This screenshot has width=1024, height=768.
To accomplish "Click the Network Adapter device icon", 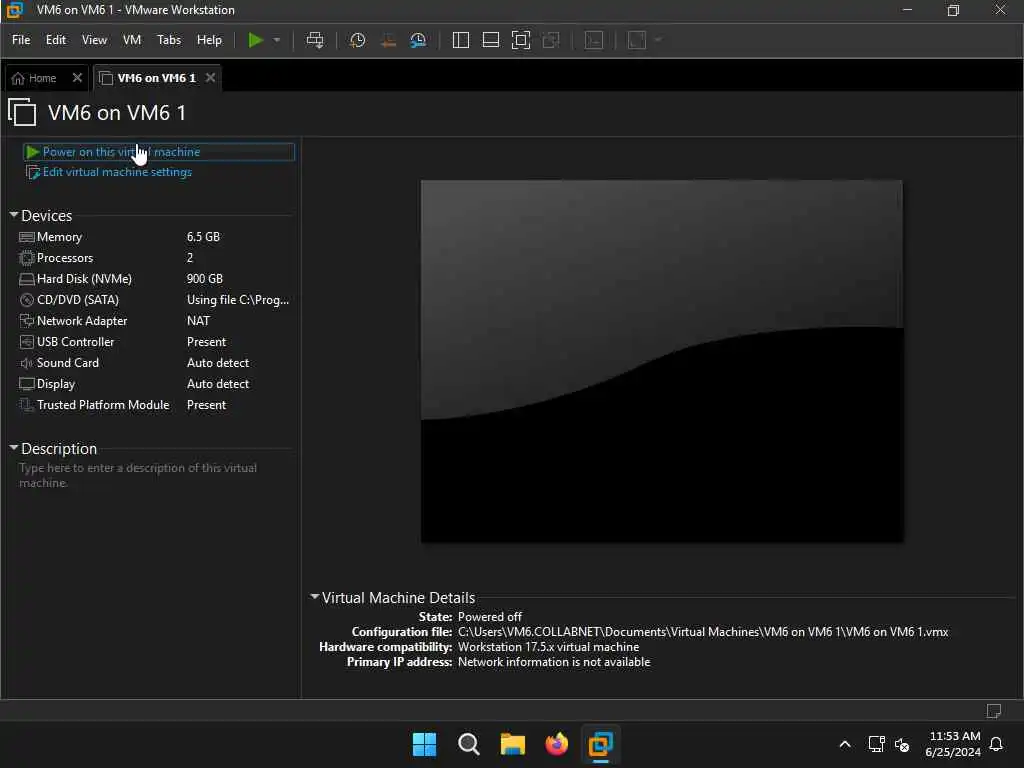I will 27,321.
